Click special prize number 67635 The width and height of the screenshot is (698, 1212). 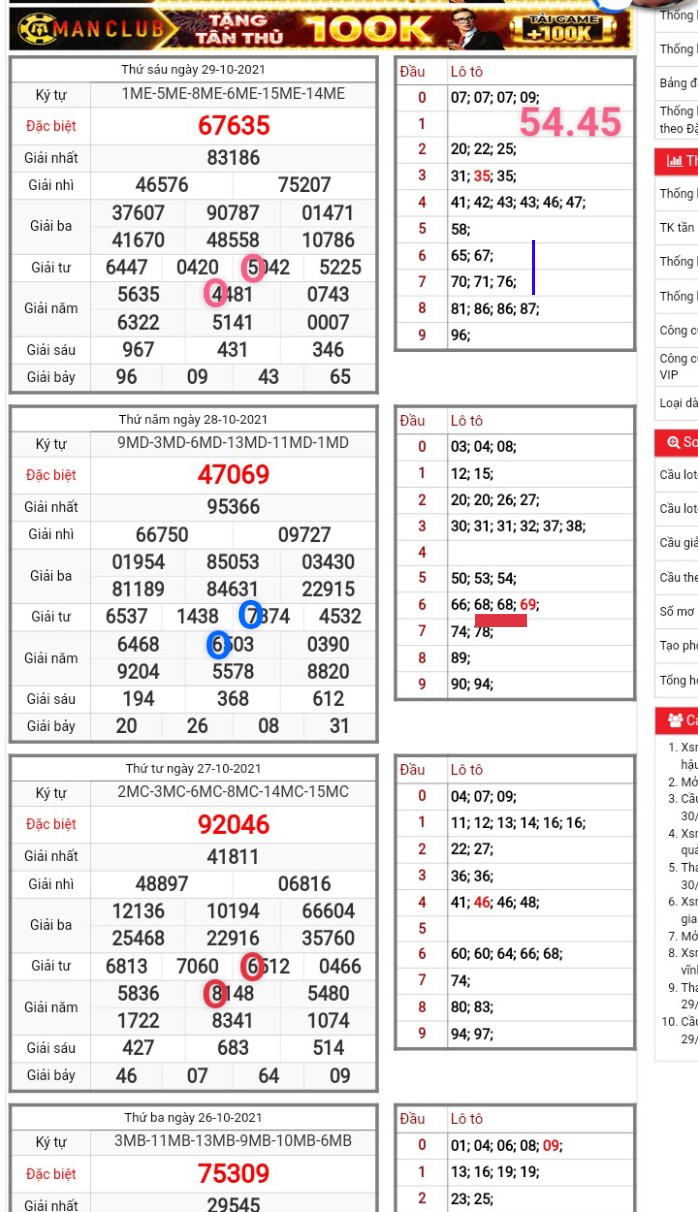tap(234, 125)
